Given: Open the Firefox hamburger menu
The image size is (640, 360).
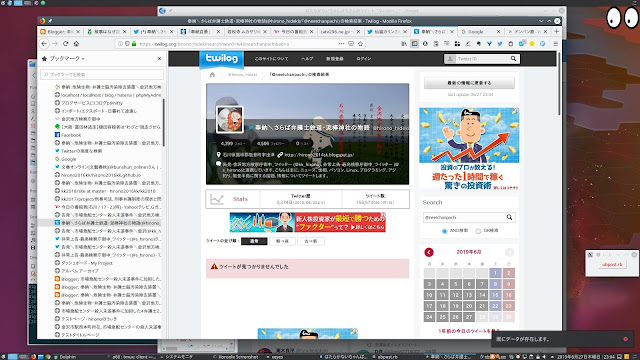Looking at the screenshot, I should click(x=555, y=44).
